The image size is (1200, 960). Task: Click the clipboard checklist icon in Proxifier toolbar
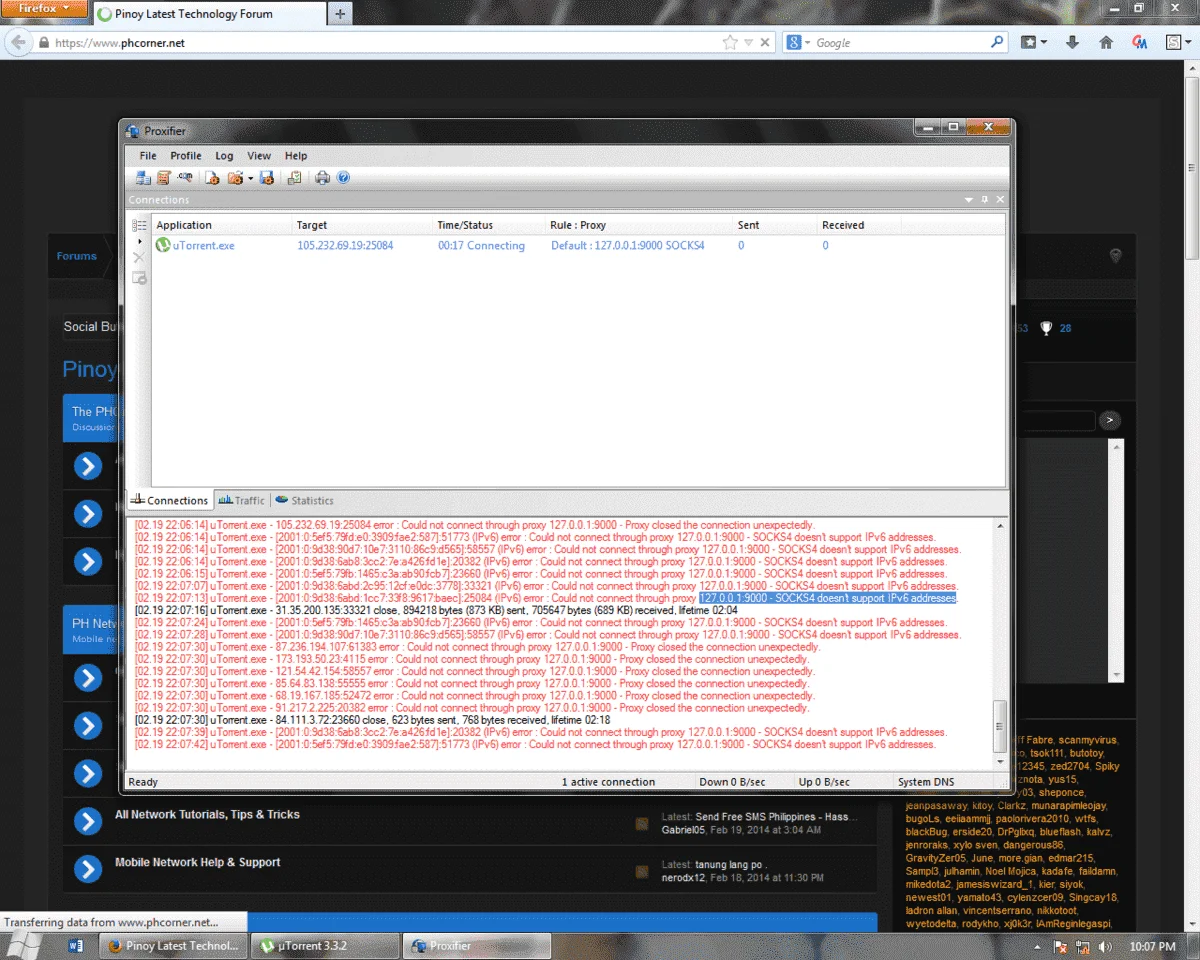tap(294, 178)
